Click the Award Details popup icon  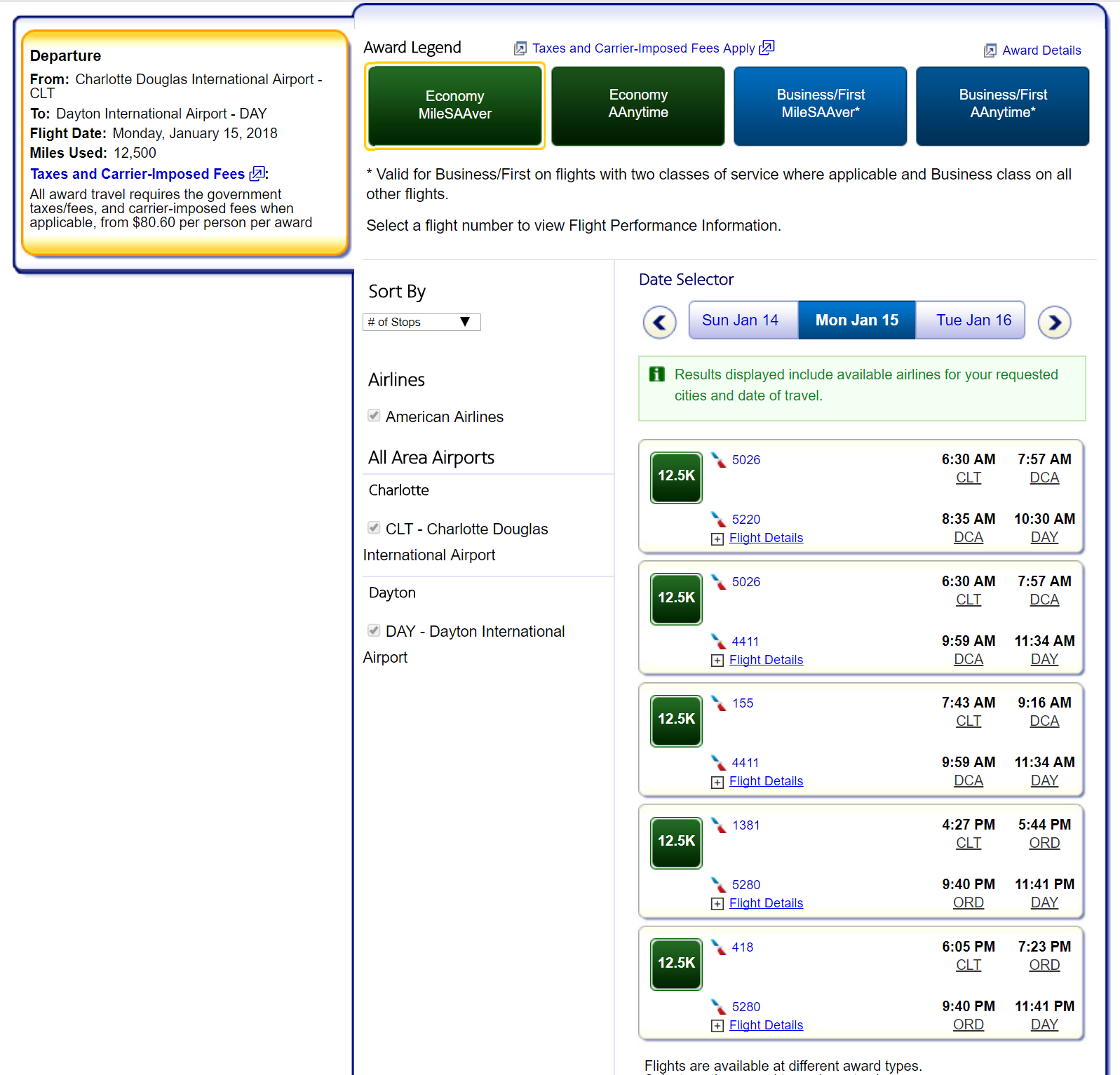tap(990, 50)
